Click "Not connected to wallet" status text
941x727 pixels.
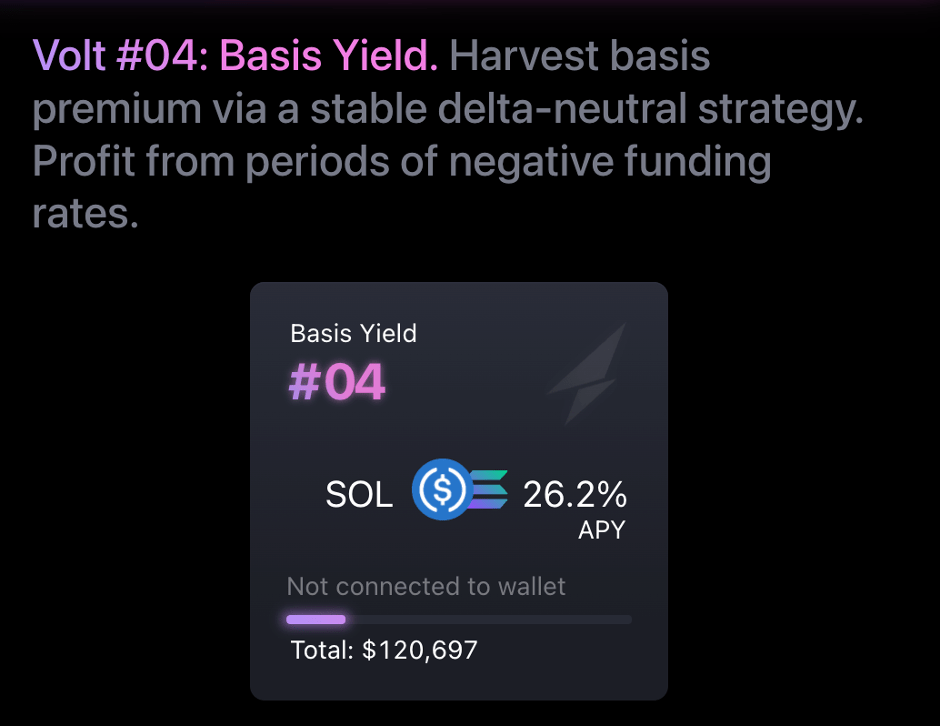(426, 586)
